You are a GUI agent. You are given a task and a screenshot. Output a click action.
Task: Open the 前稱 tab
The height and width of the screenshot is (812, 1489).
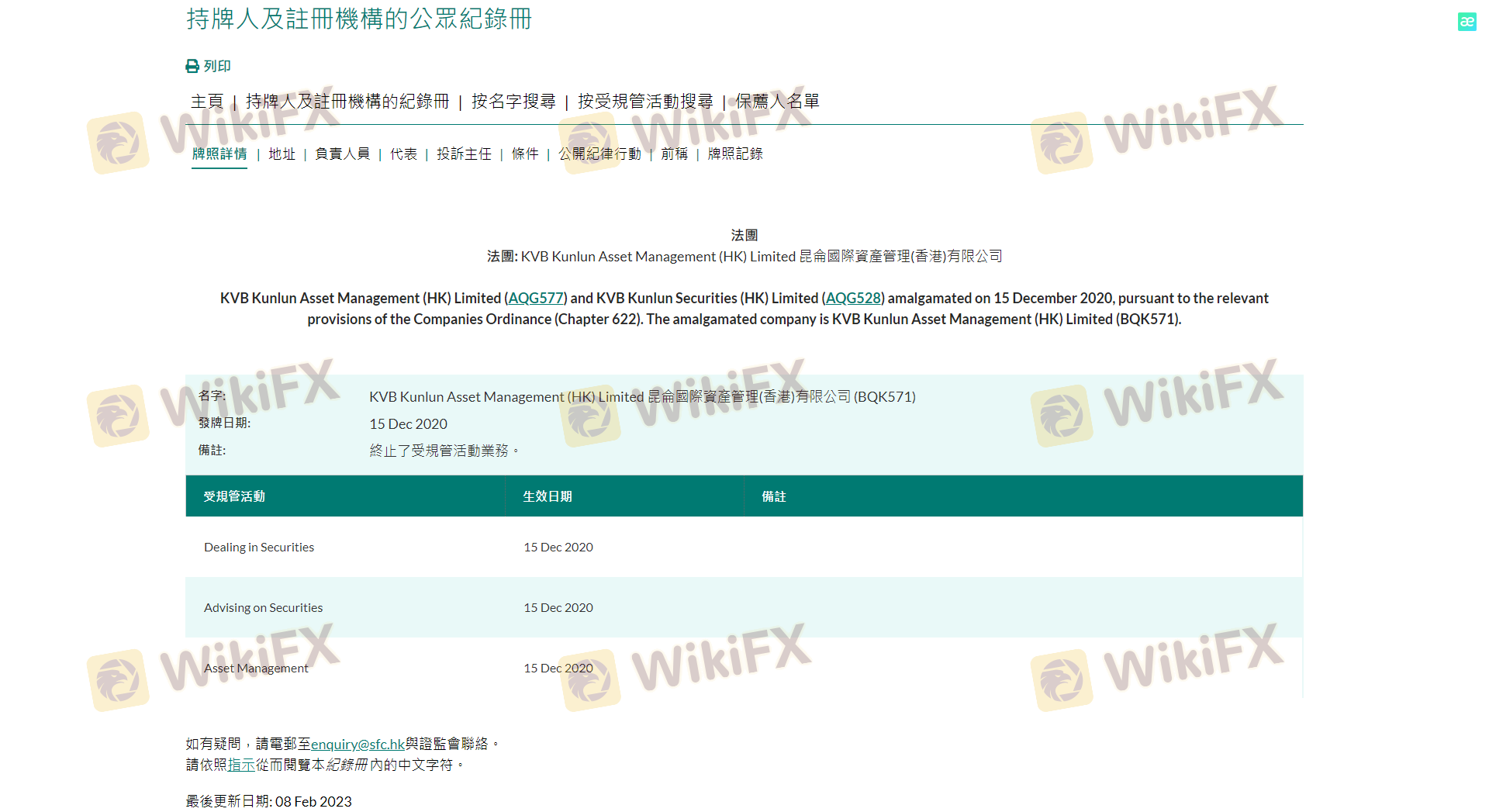674,154
